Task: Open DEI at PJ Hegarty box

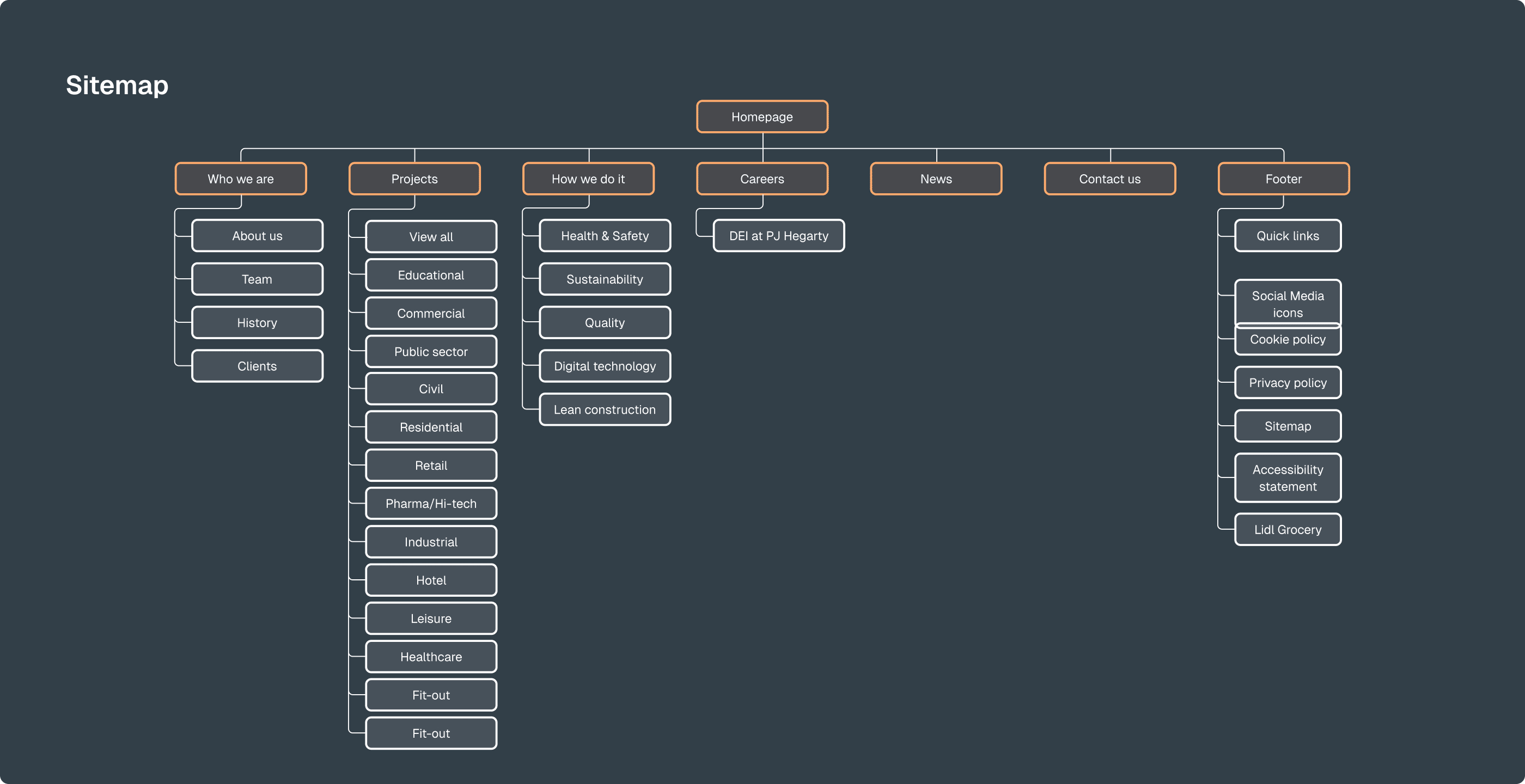Action: pyautogui.click(x=778, y=236)
